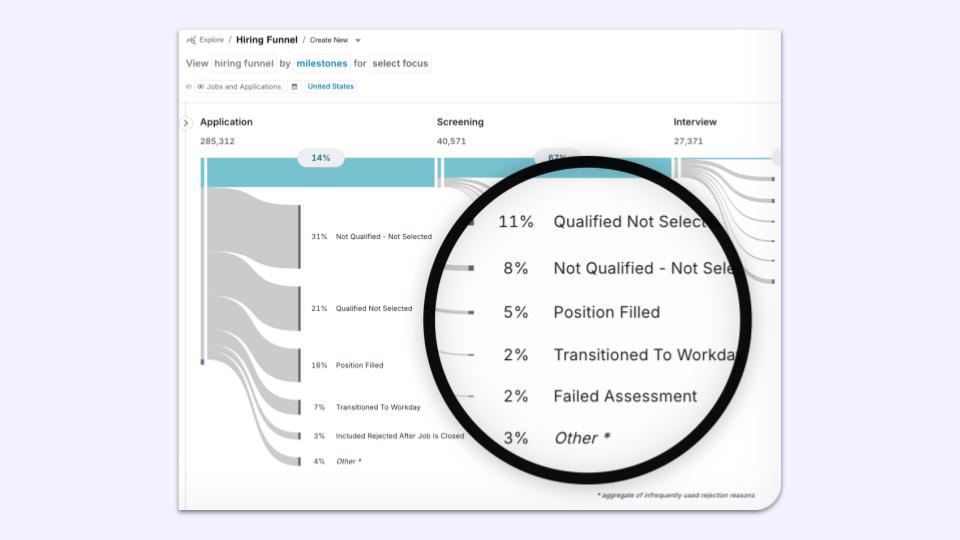The width and height of the screenshot is (960, 540).
Task: Click the 3% Other * magnified row
Action: 557,438
